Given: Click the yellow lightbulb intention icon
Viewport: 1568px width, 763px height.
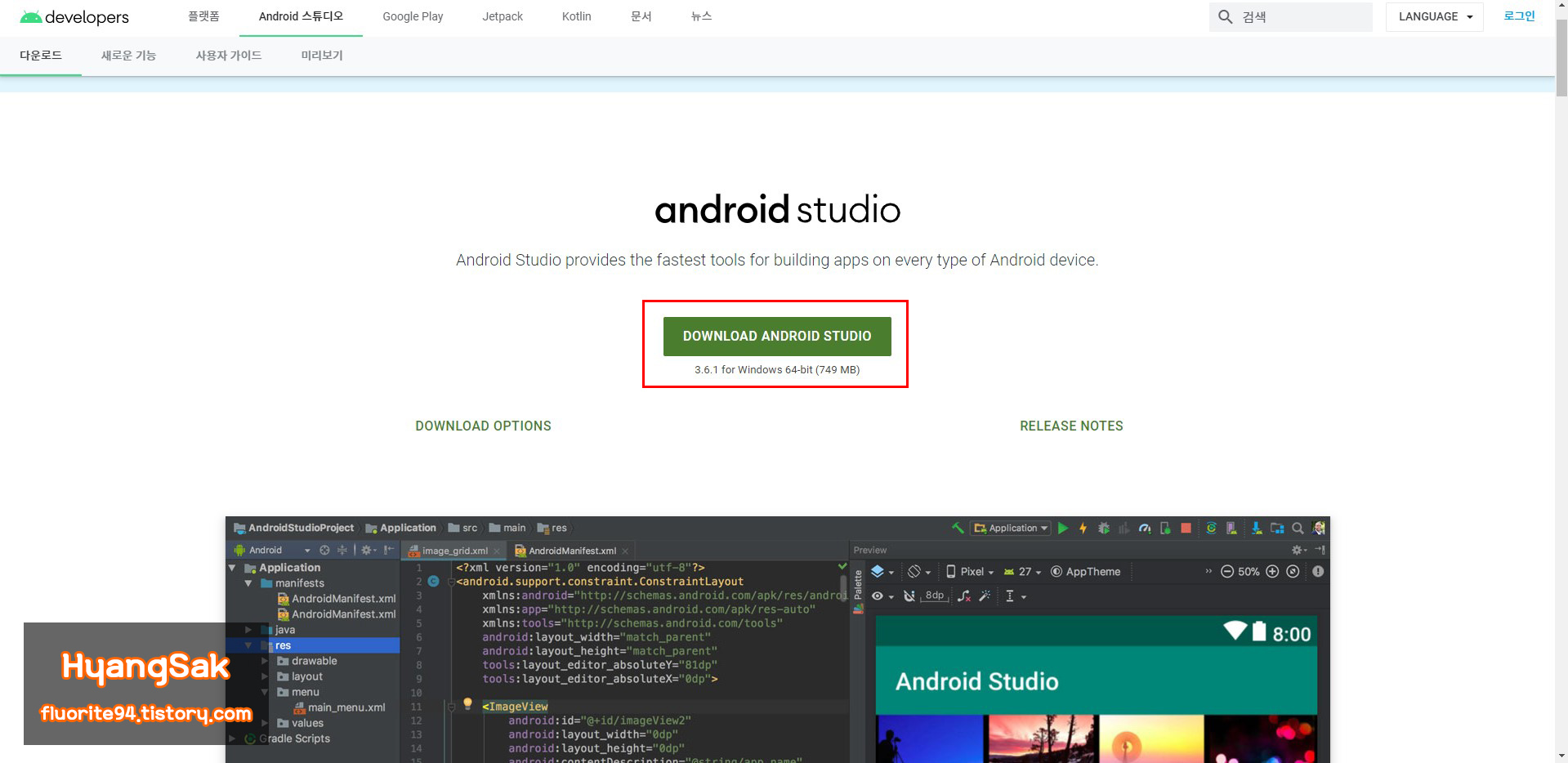Looking at the screenshot, I should click(x=468, y=703).
